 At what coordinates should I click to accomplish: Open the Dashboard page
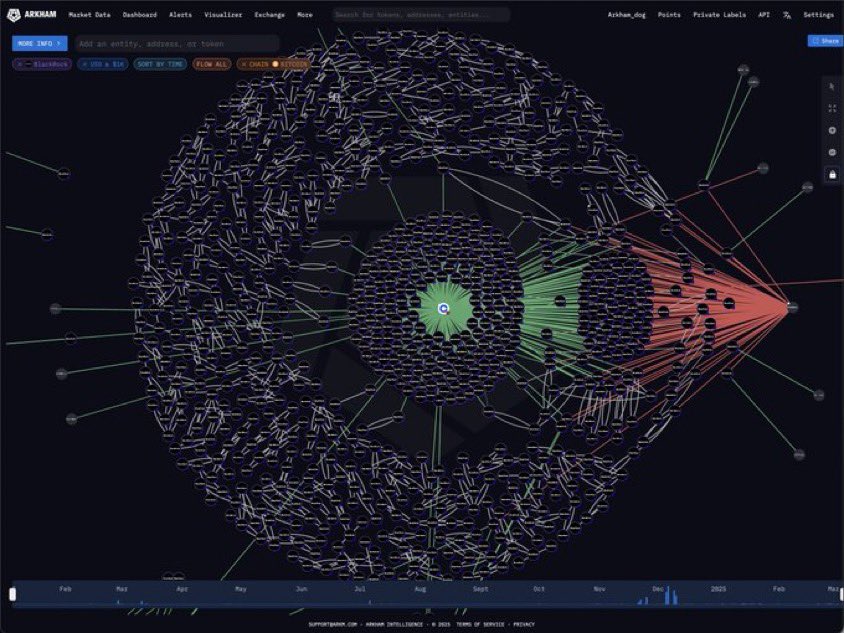coord(140,15)
